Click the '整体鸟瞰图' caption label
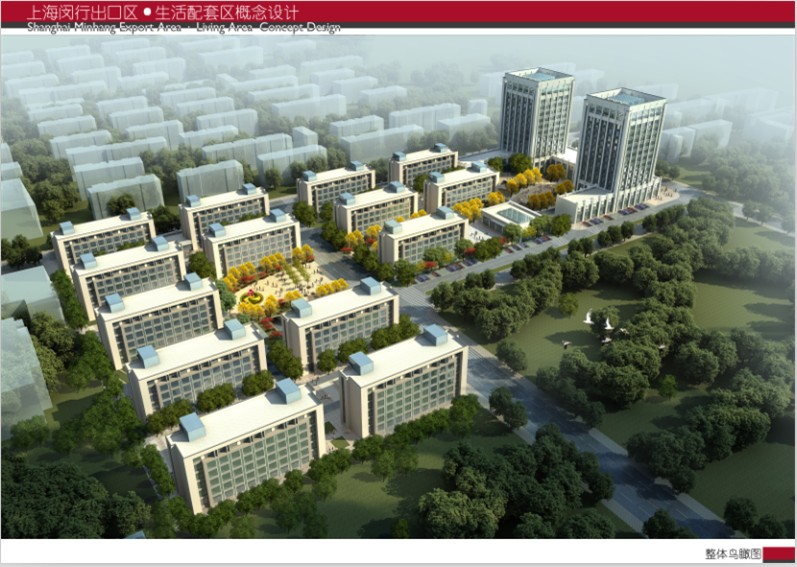This screenshot has width=797, height=567. coord(734,553)
